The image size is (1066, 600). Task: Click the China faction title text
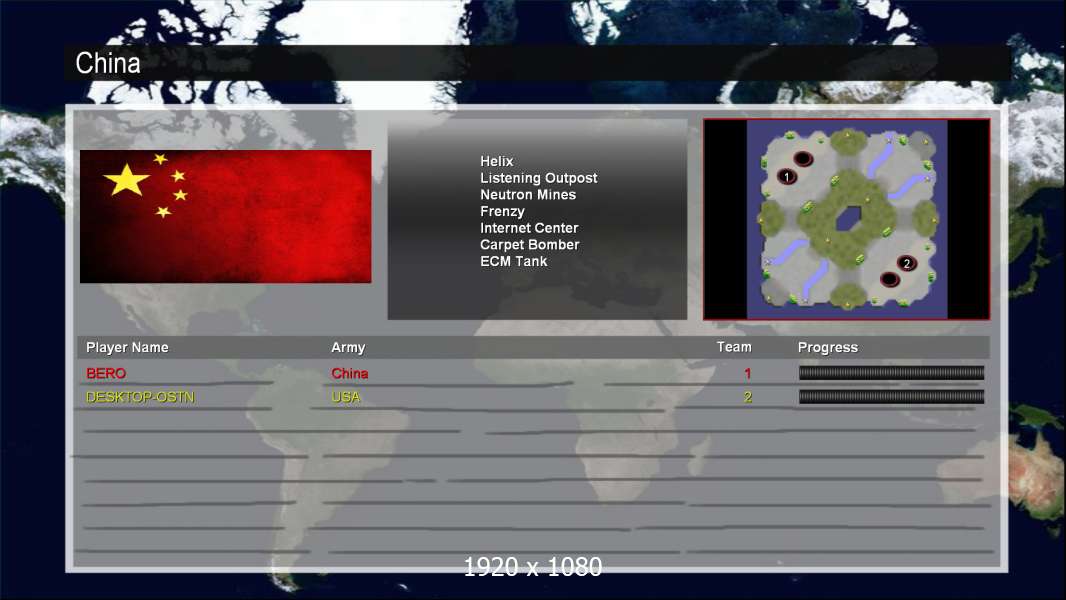tap(107, 63)
